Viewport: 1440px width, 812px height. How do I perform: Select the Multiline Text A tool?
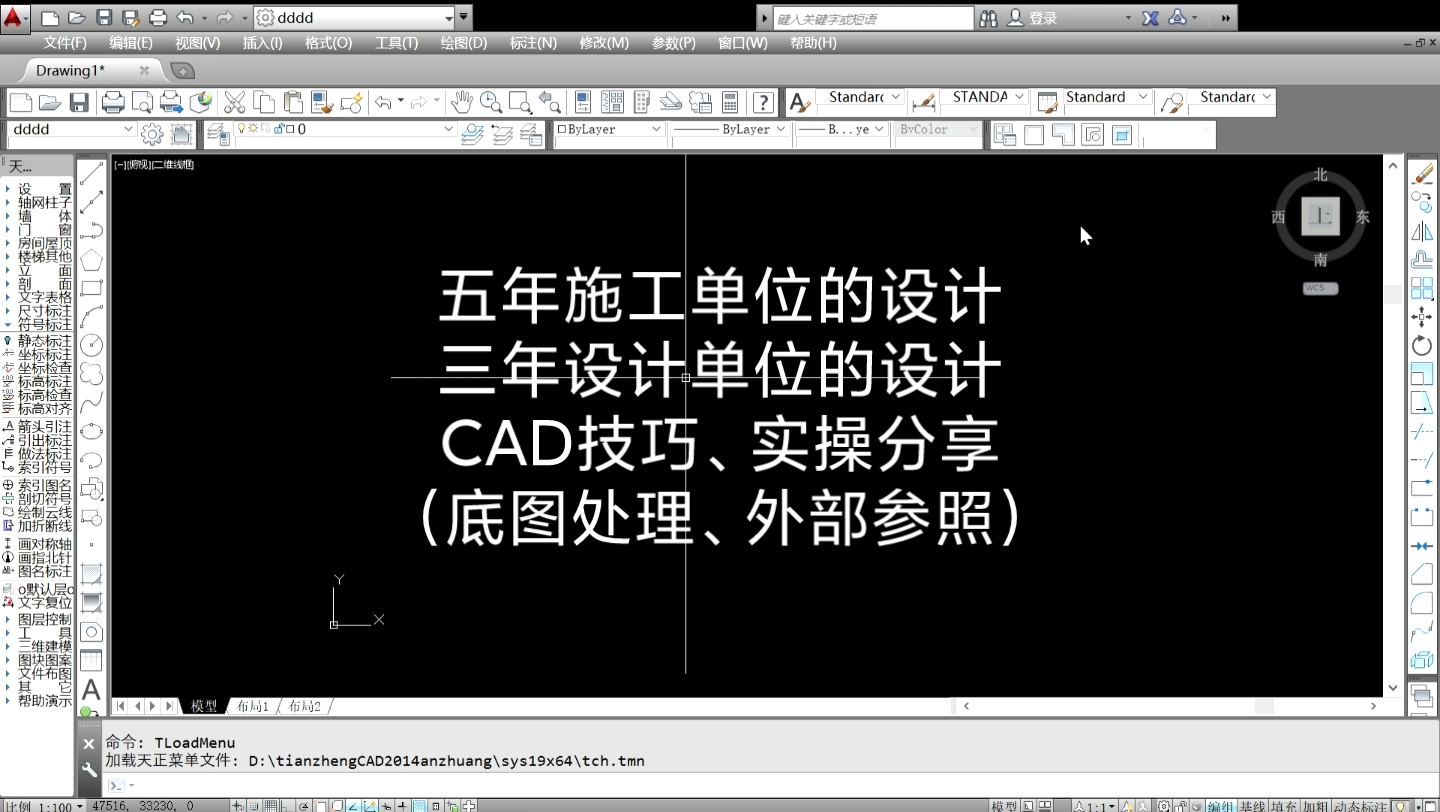click(x=91, y=690)
